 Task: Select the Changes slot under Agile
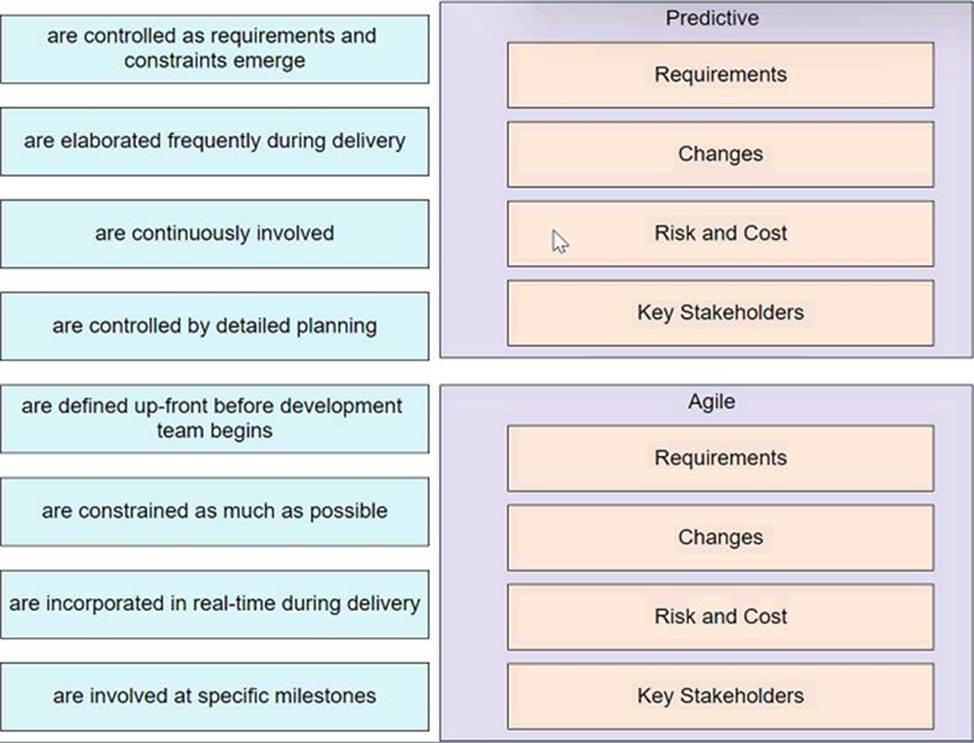pos(720,537)
